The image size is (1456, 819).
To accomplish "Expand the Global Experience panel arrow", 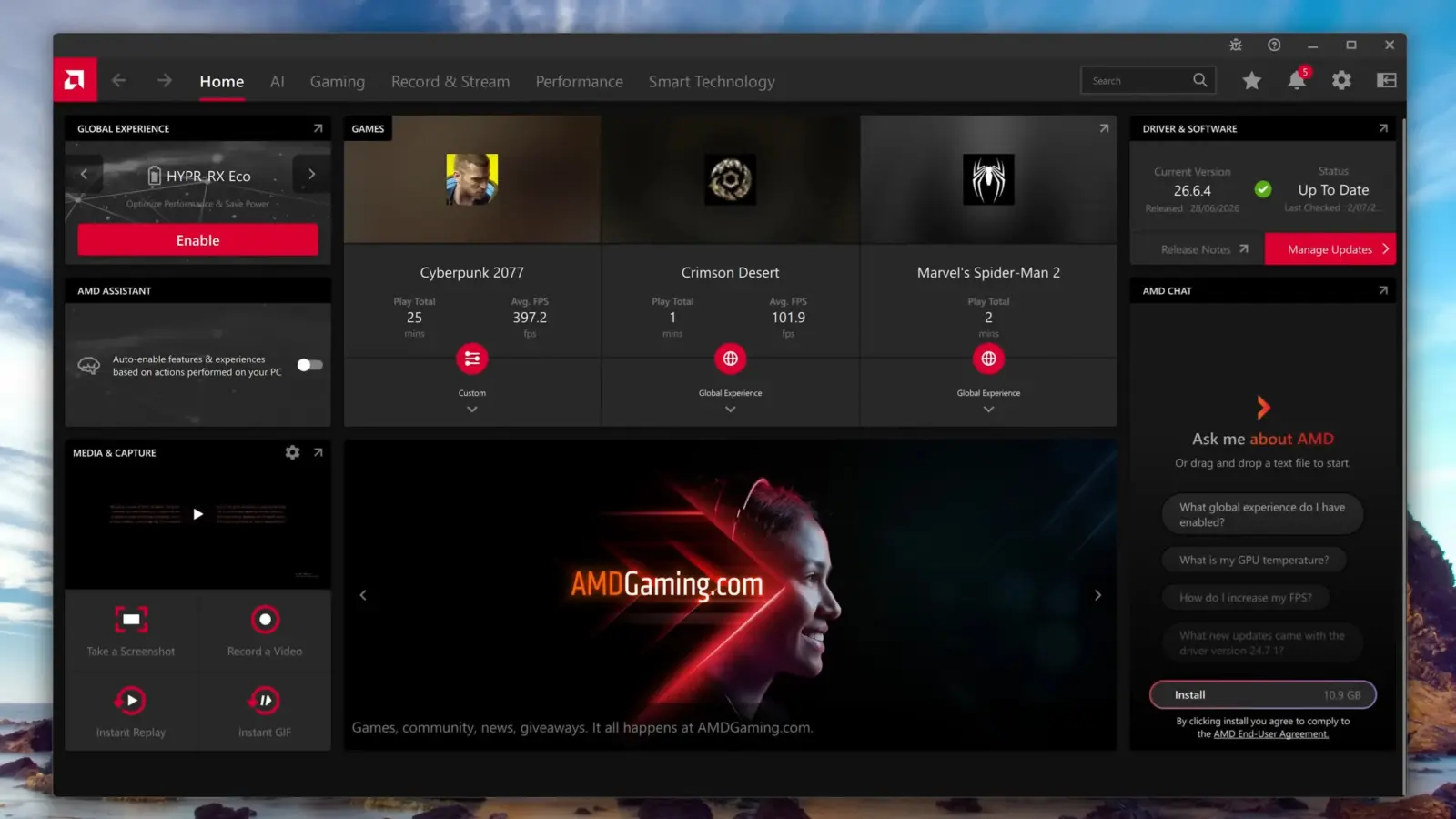I will (318, 128).
